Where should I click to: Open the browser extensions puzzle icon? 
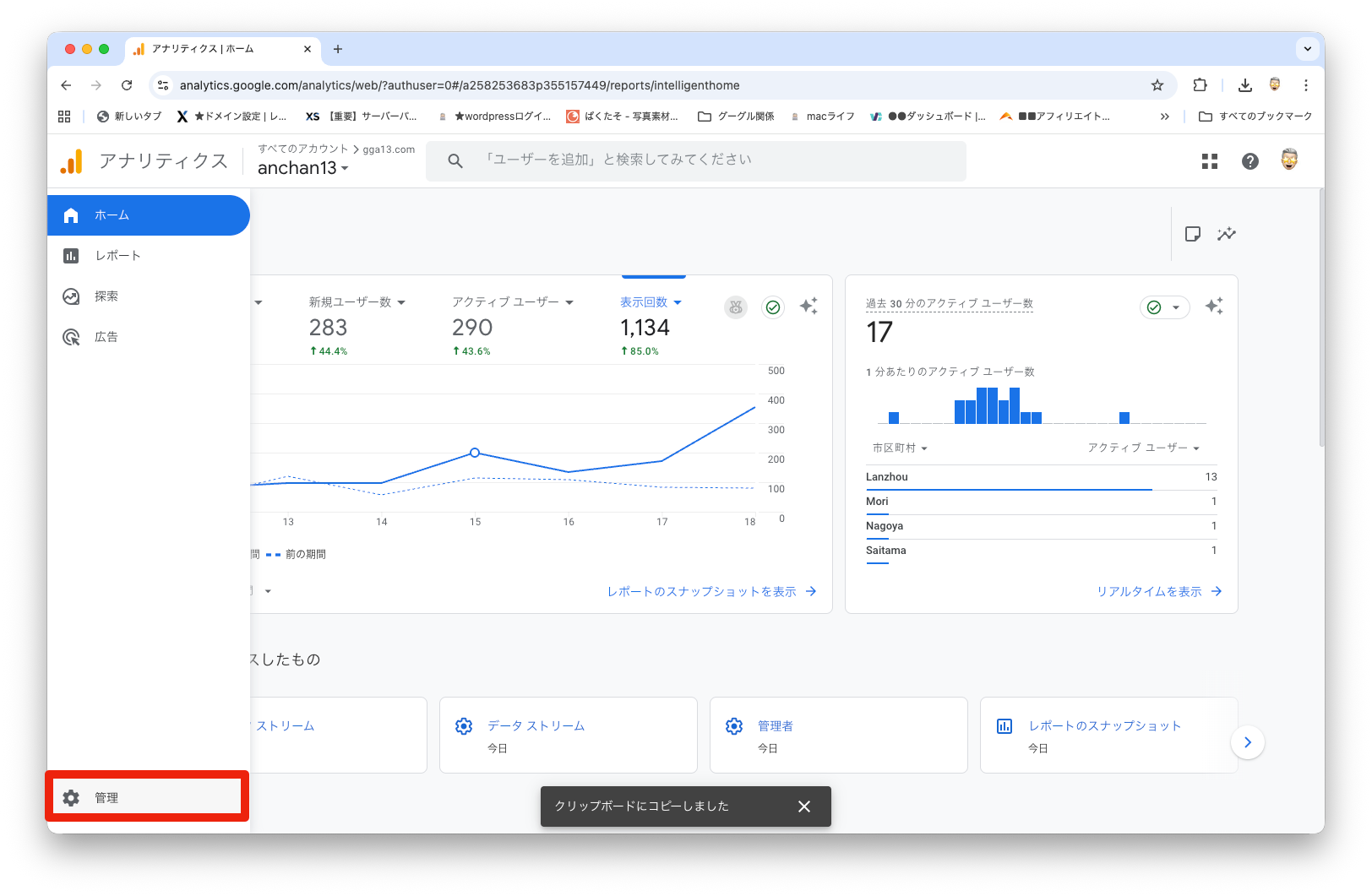tap(1200, 85)
